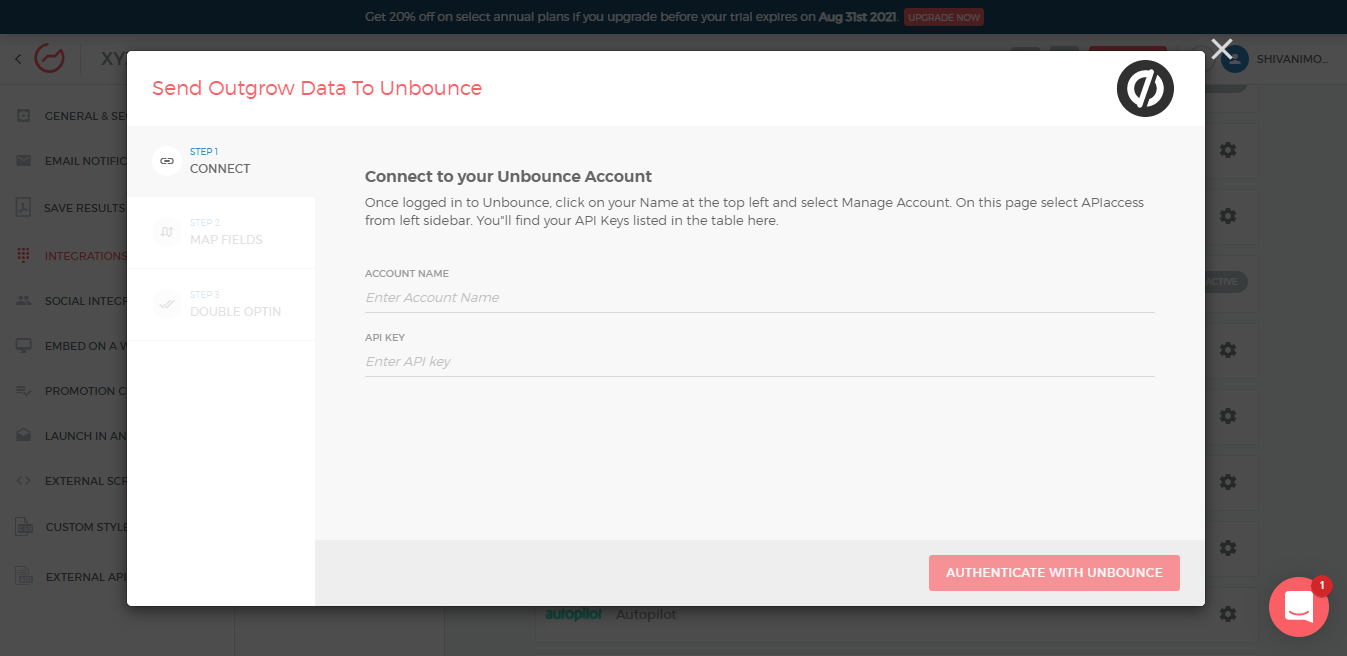Open Promotion sidebar item
1347x656 pixels.
pyautogui.click(x=72, y=391)
